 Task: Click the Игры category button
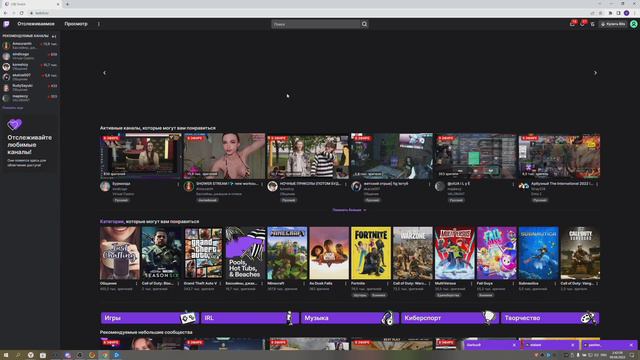point(149,318)
